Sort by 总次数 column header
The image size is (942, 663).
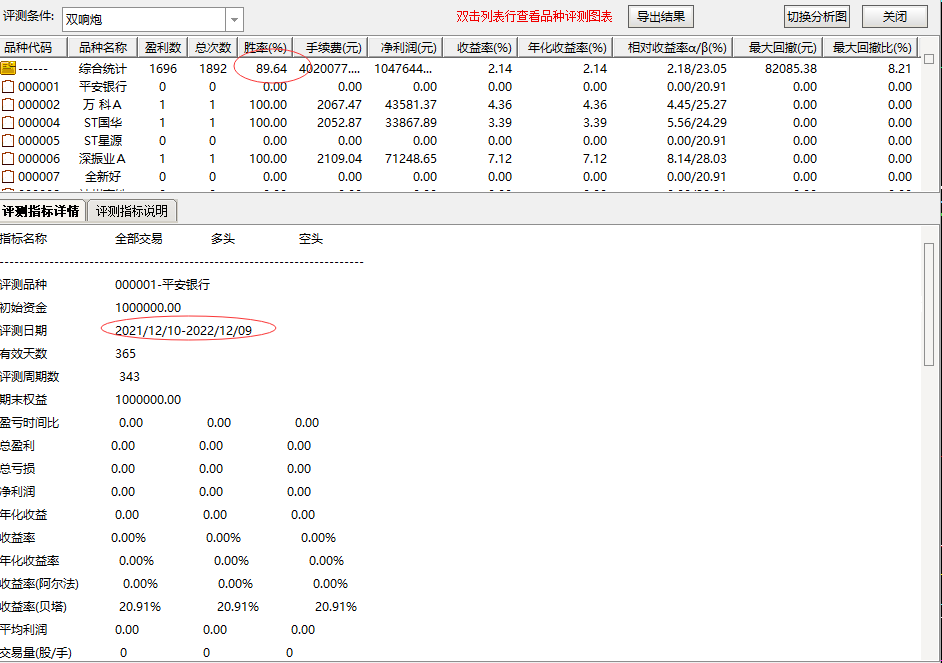coord(213,47)
